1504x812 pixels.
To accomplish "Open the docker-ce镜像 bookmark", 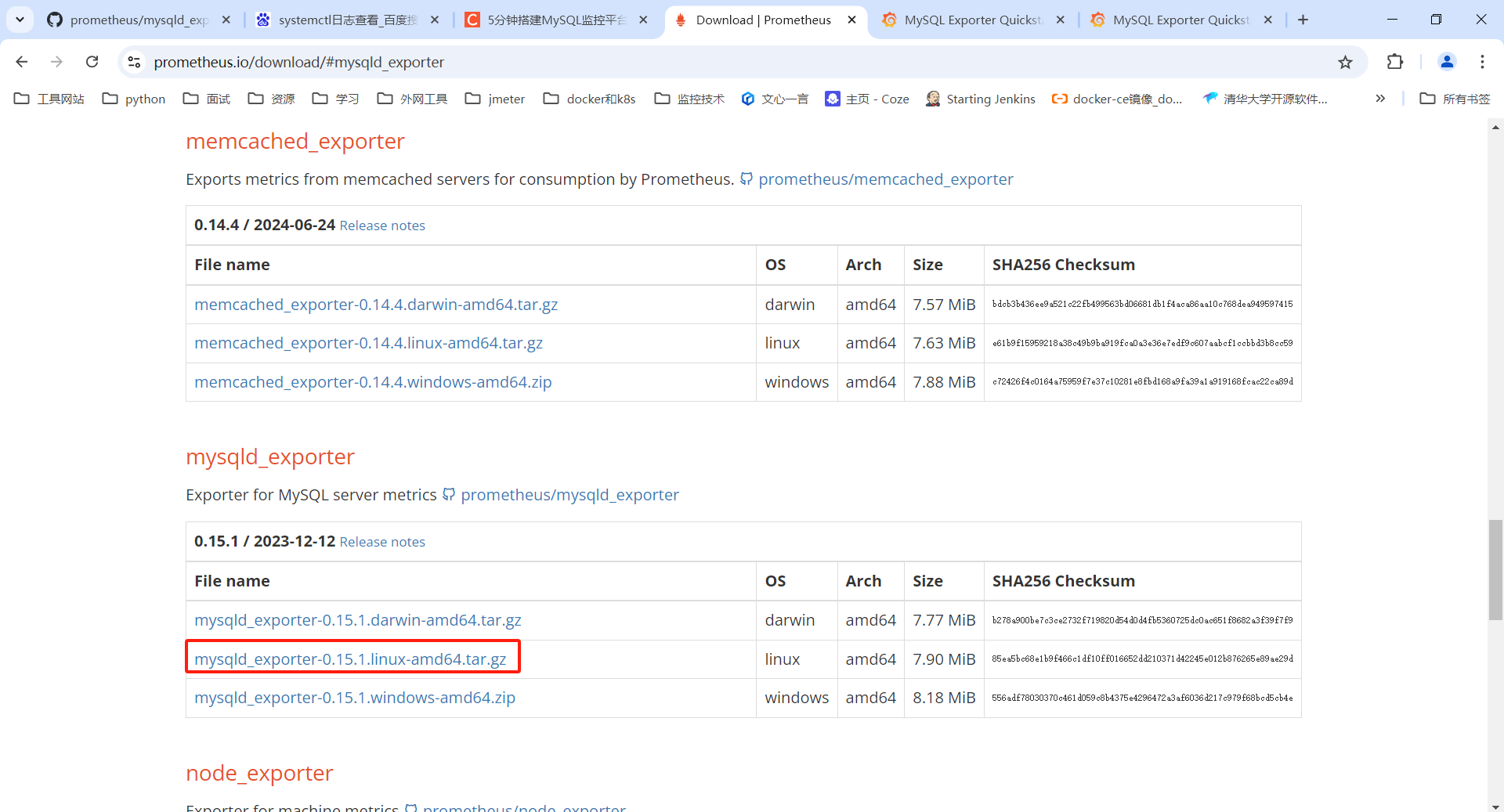I will pos(1117,99).
